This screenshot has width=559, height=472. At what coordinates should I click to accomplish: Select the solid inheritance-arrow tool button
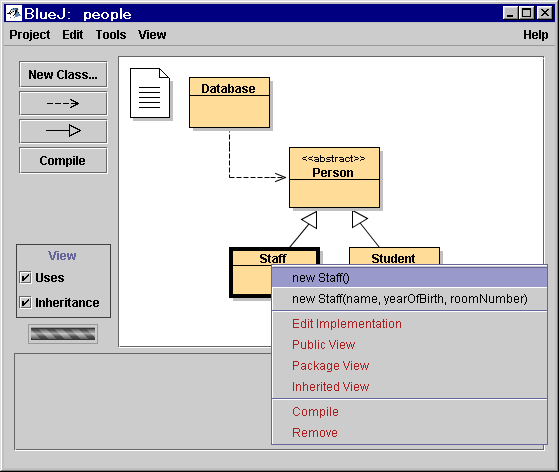coord(63,131)
